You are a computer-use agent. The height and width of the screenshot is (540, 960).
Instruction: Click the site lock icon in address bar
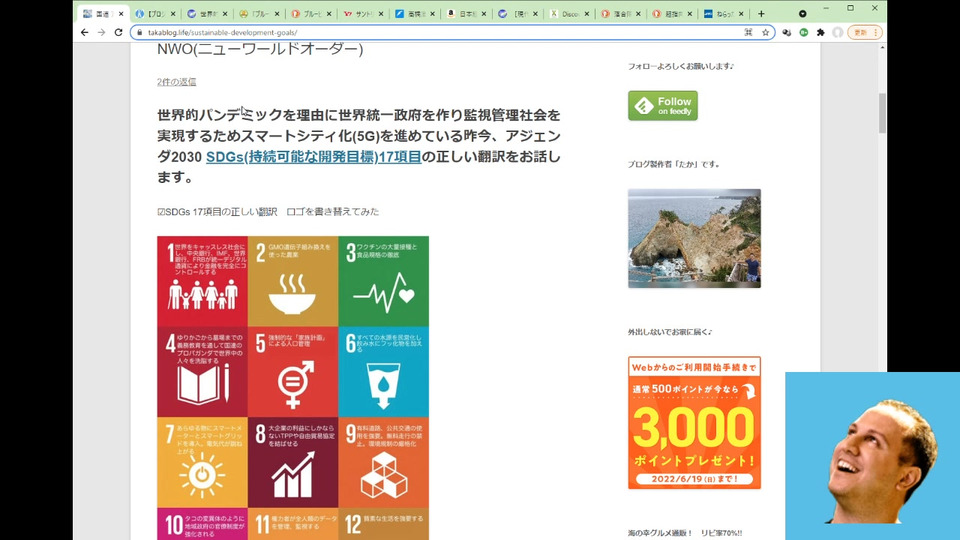[x=140, y=32]
